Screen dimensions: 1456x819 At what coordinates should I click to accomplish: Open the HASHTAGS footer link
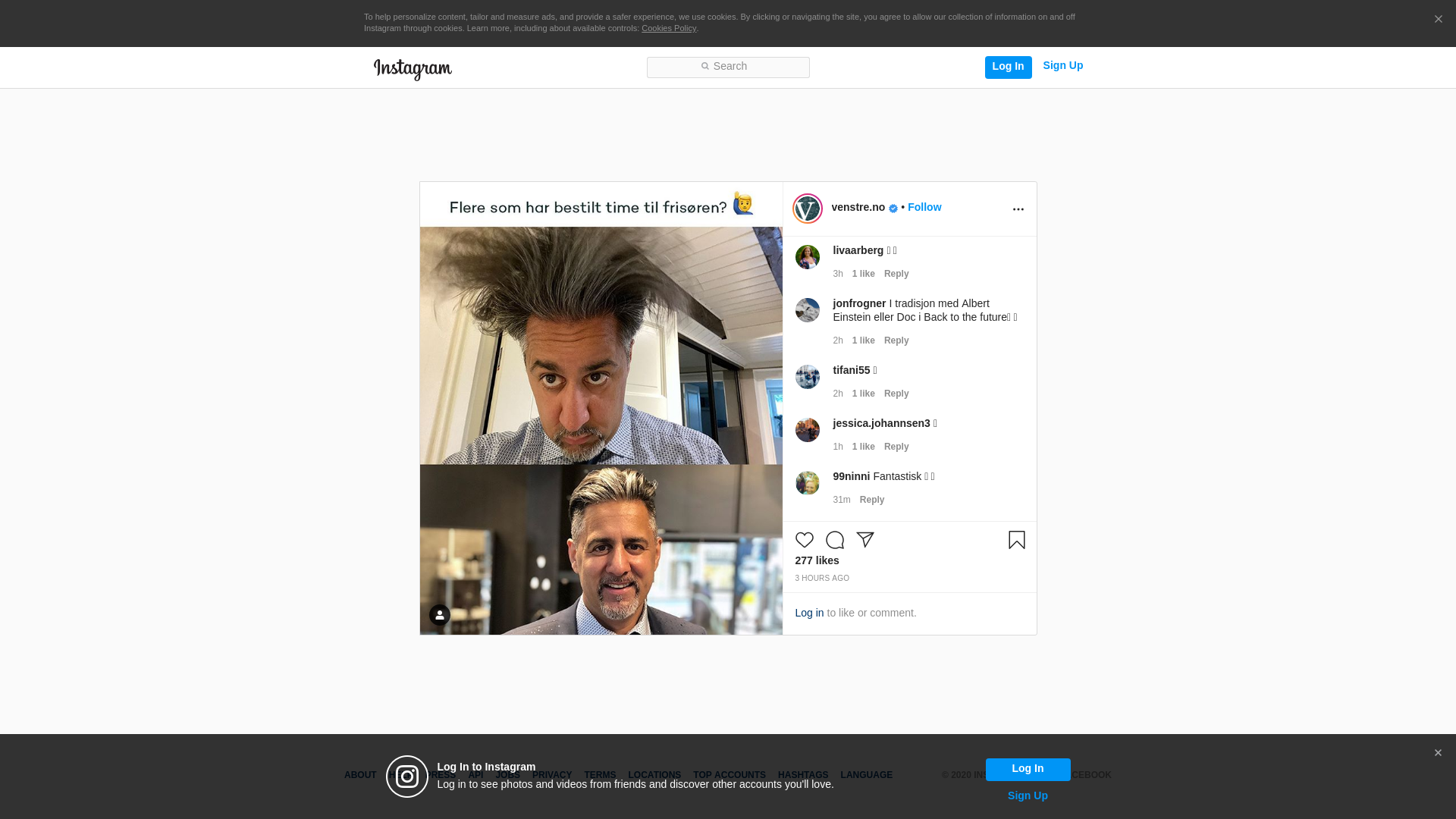[803, 775]
